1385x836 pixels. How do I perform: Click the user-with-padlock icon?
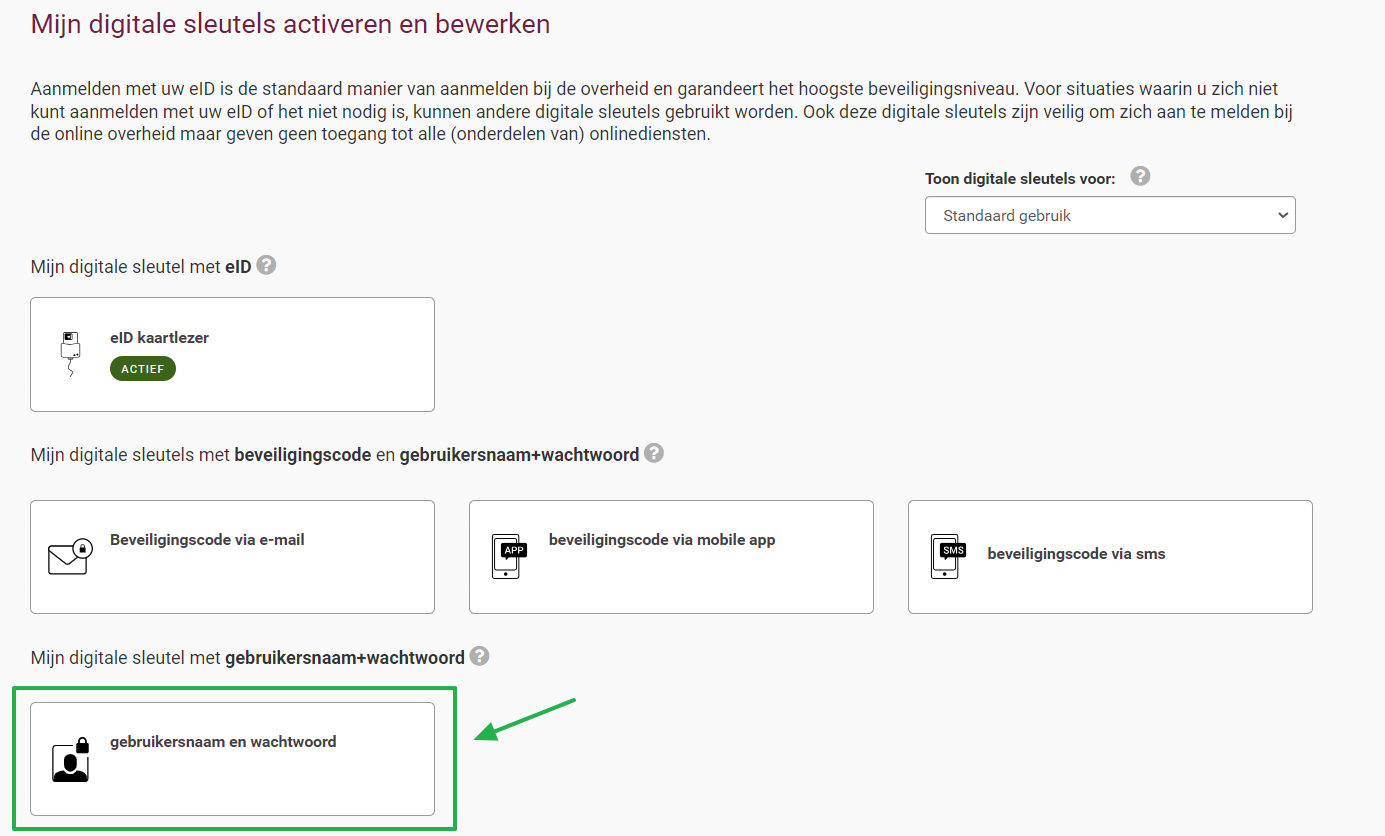68,761
